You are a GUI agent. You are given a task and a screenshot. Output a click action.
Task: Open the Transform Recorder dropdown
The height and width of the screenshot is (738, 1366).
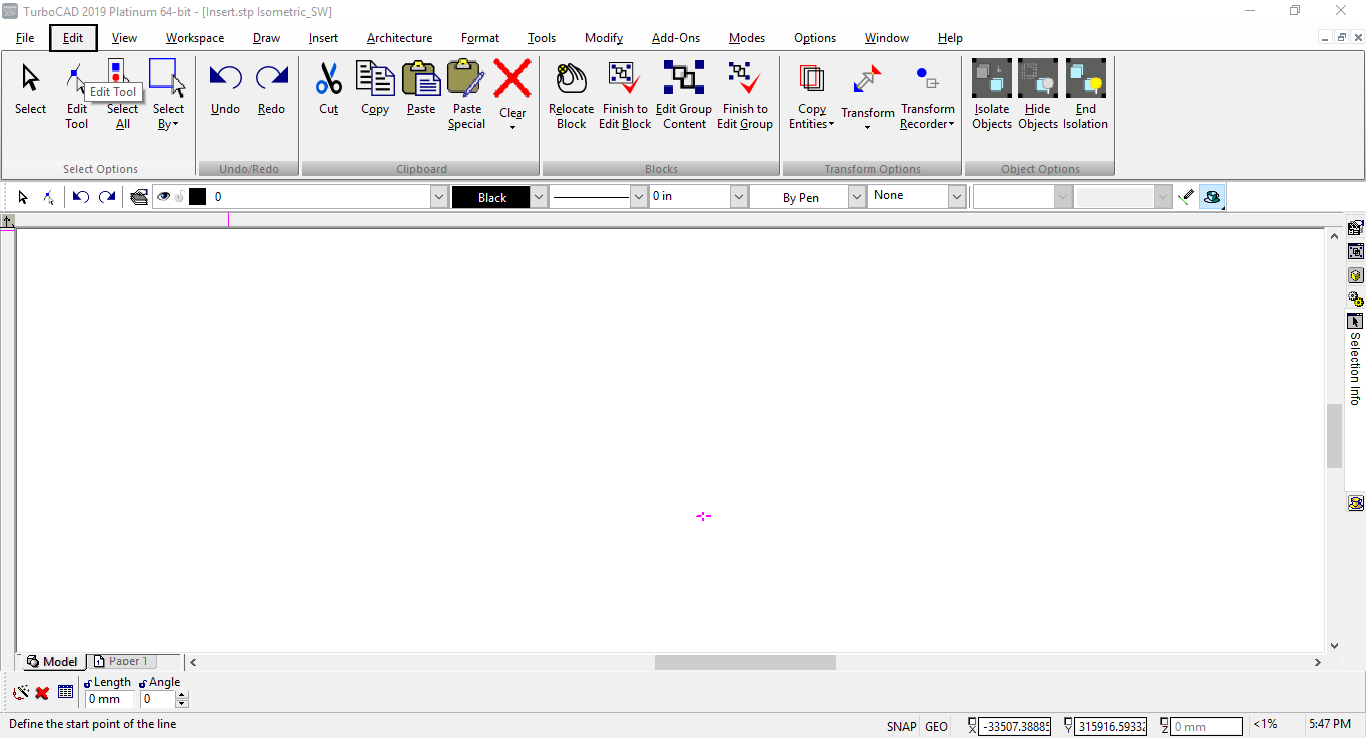pos(928,117)
